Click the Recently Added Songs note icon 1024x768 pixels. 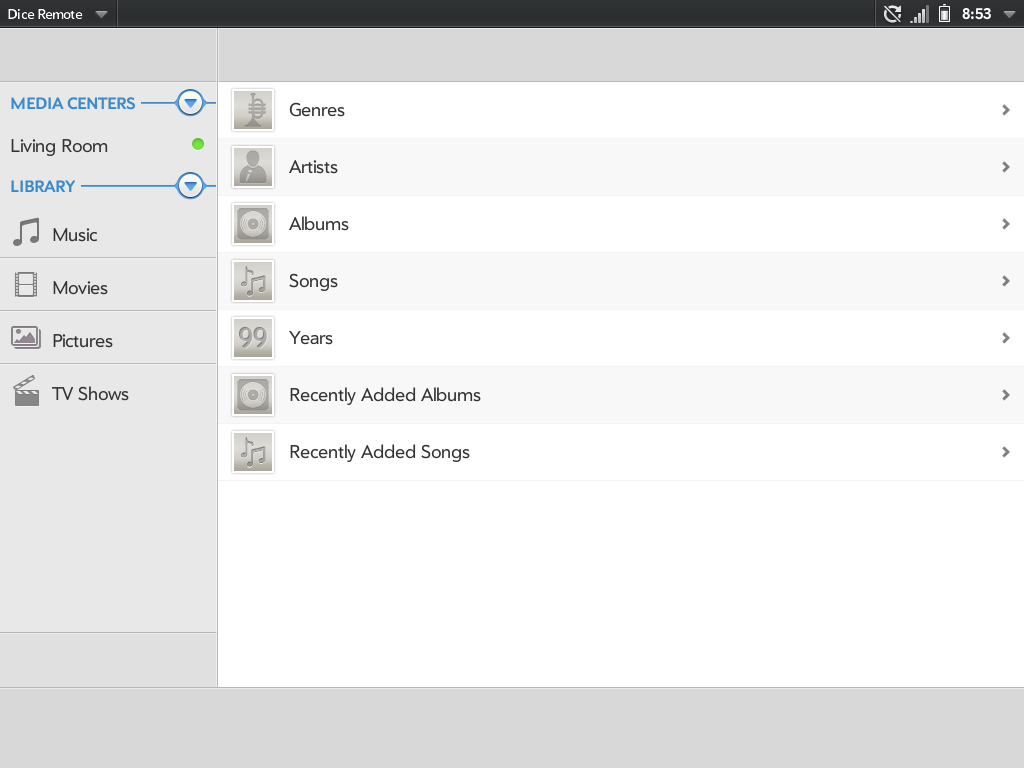click(253, 452)
